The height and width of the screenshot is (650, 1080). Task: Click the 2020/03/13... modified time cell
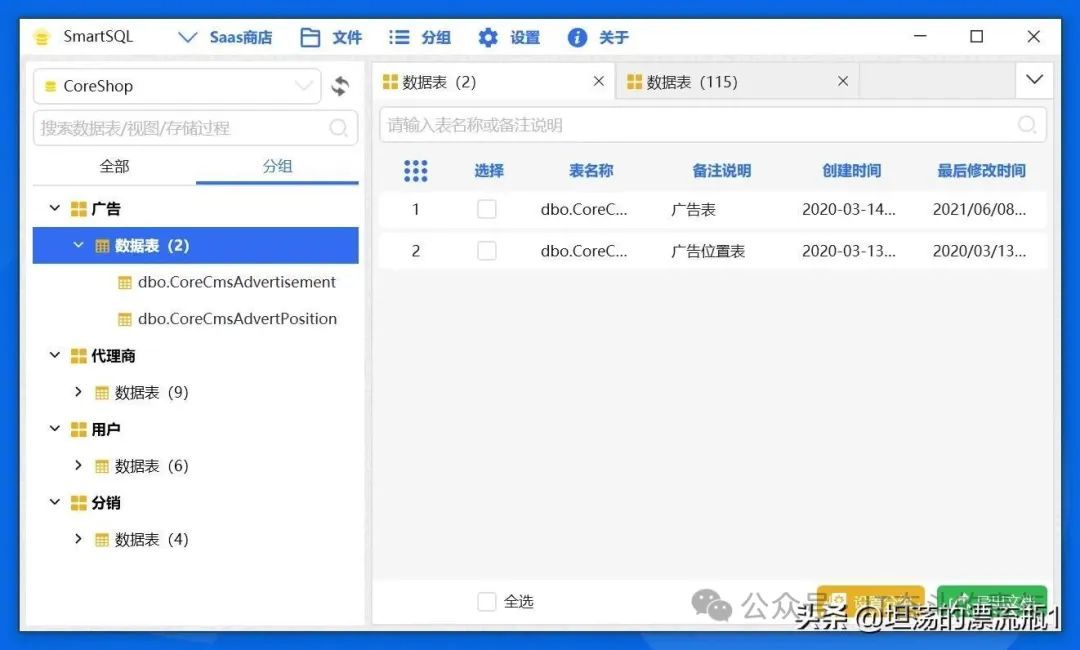pyautogui.click(x=979, y=251)
